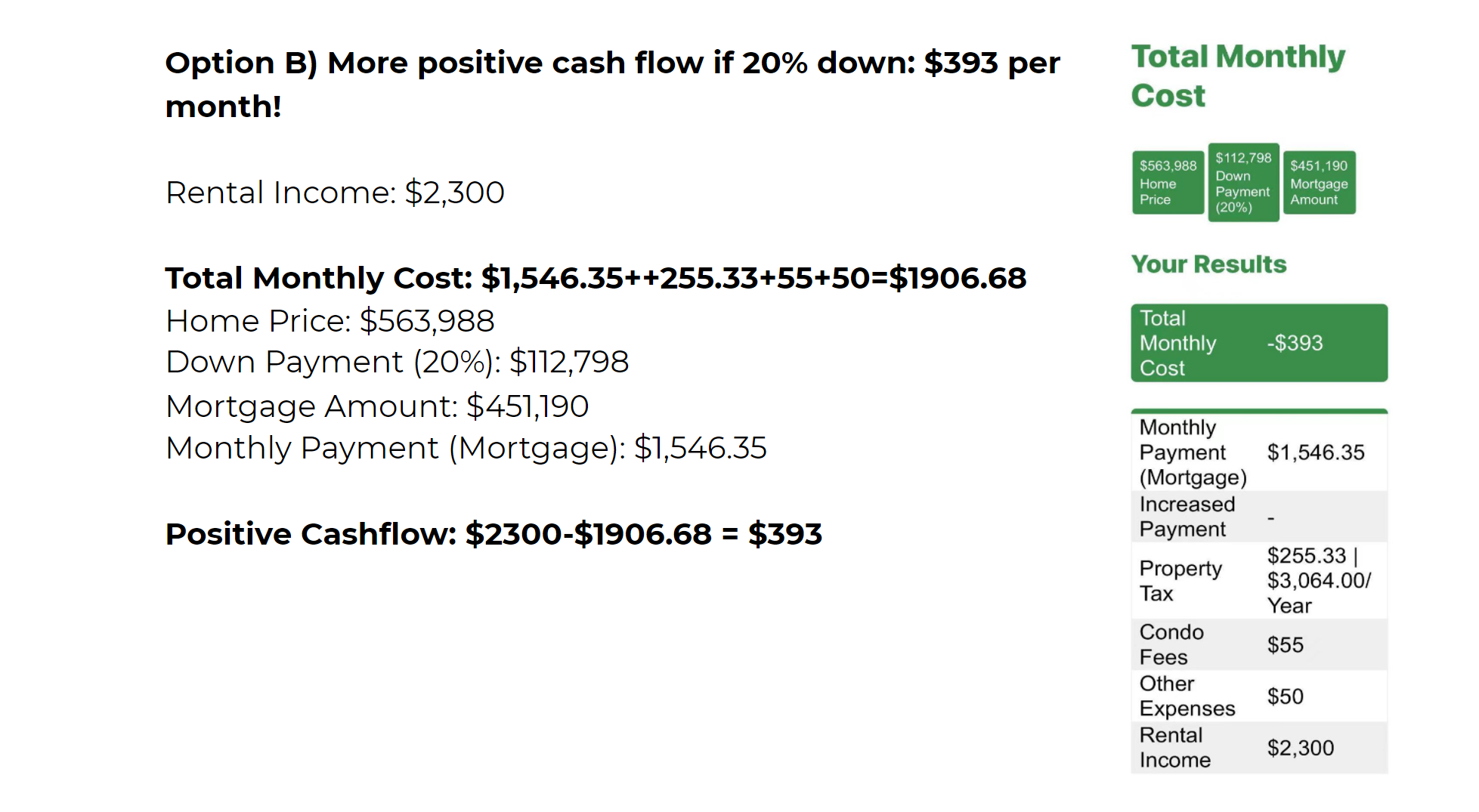Click the Option B title text

point(612,83)
